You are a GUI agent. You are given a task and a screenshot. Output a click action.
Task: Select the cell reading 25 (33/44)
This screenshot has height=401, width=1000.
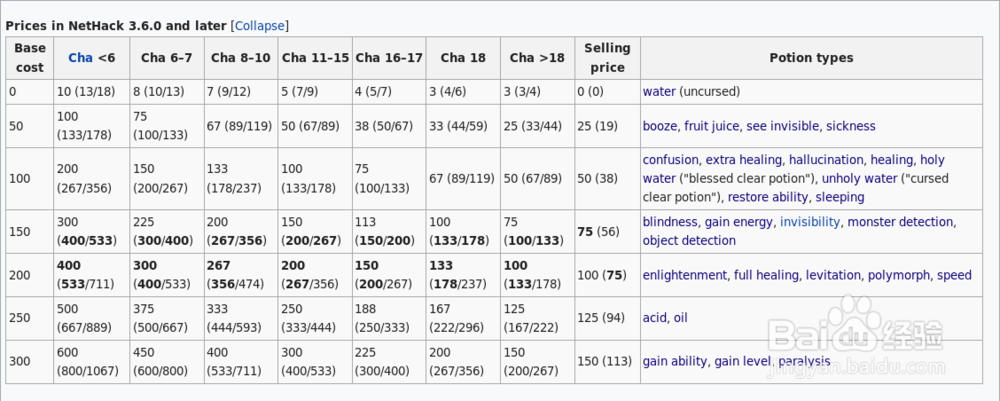click(x=537, y=126)
